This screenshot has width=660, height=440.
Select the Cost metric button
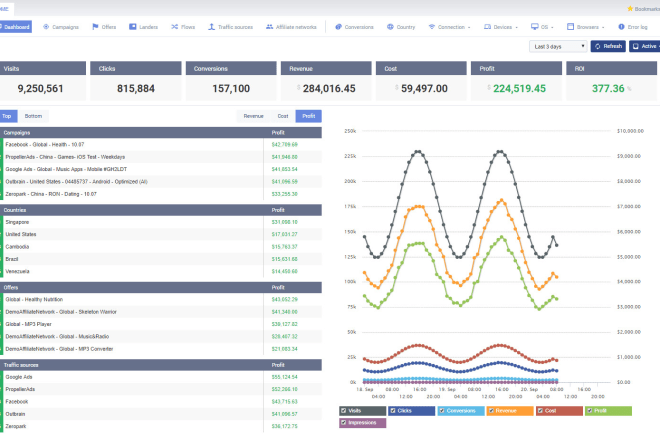pyautogui.click(x=283, y=116)
